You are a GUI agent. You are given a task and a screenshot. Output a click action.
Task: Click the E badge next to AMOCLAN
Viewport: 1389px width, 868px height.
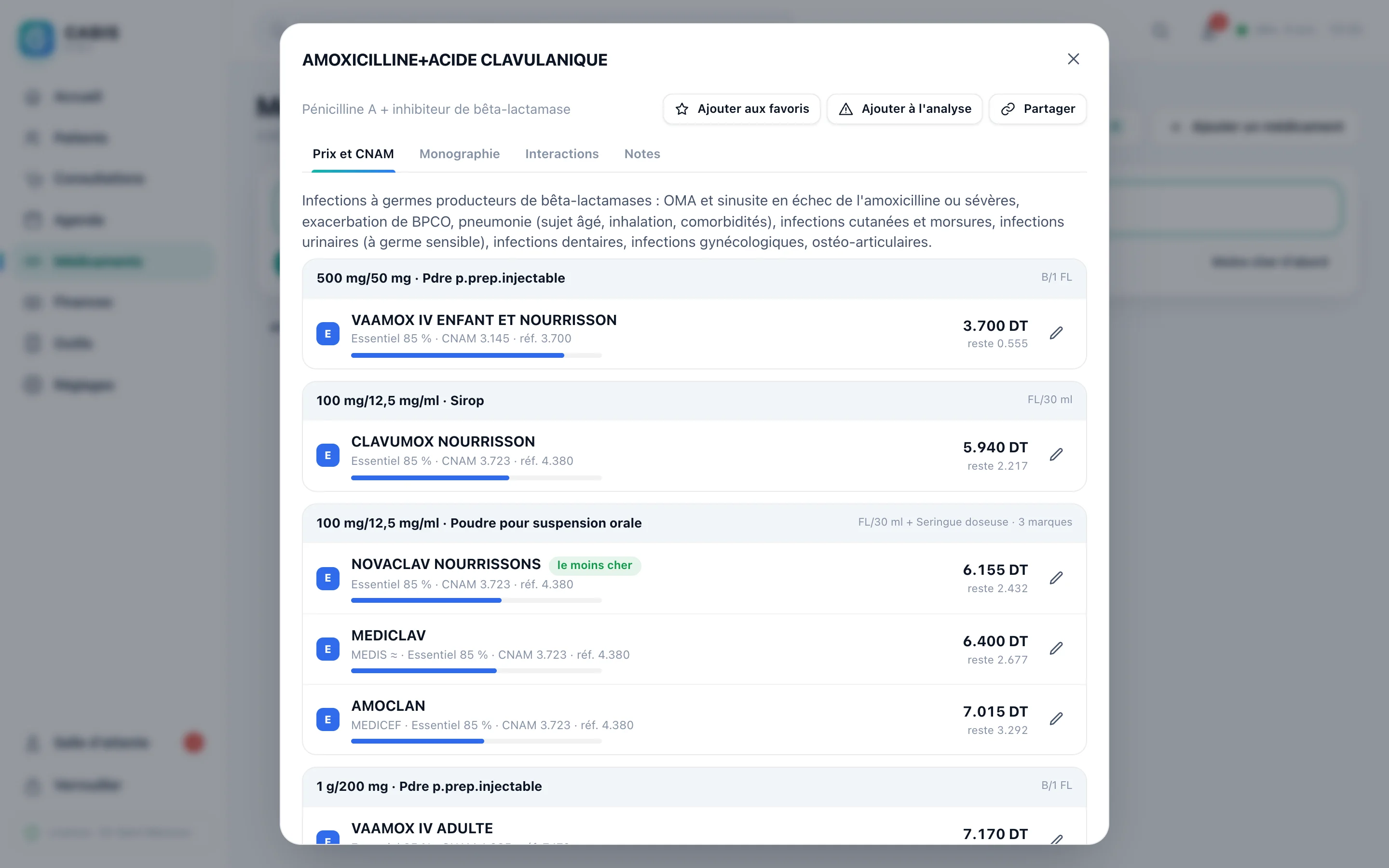click(x=328, y=719)
